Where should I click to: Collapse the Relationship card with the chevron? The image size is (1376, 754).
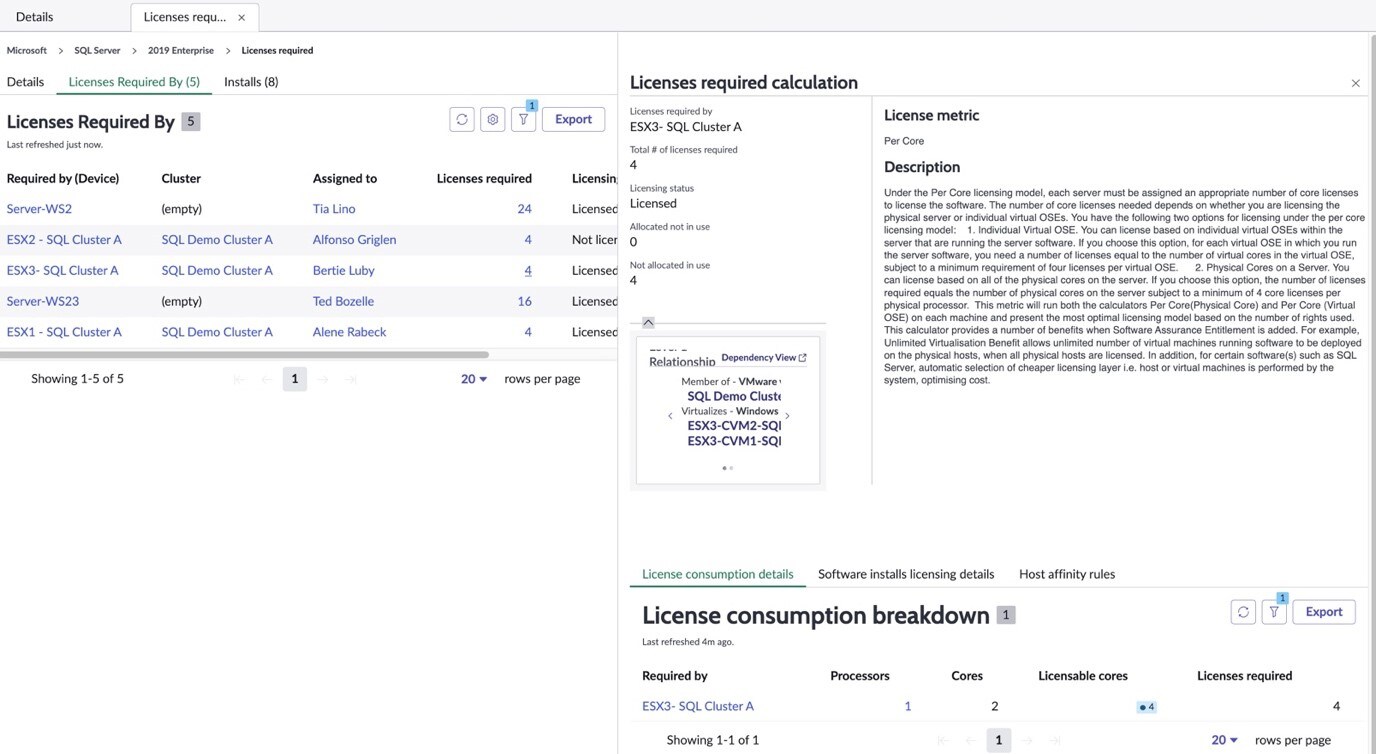pyautogui.click(x=648, y=322)
